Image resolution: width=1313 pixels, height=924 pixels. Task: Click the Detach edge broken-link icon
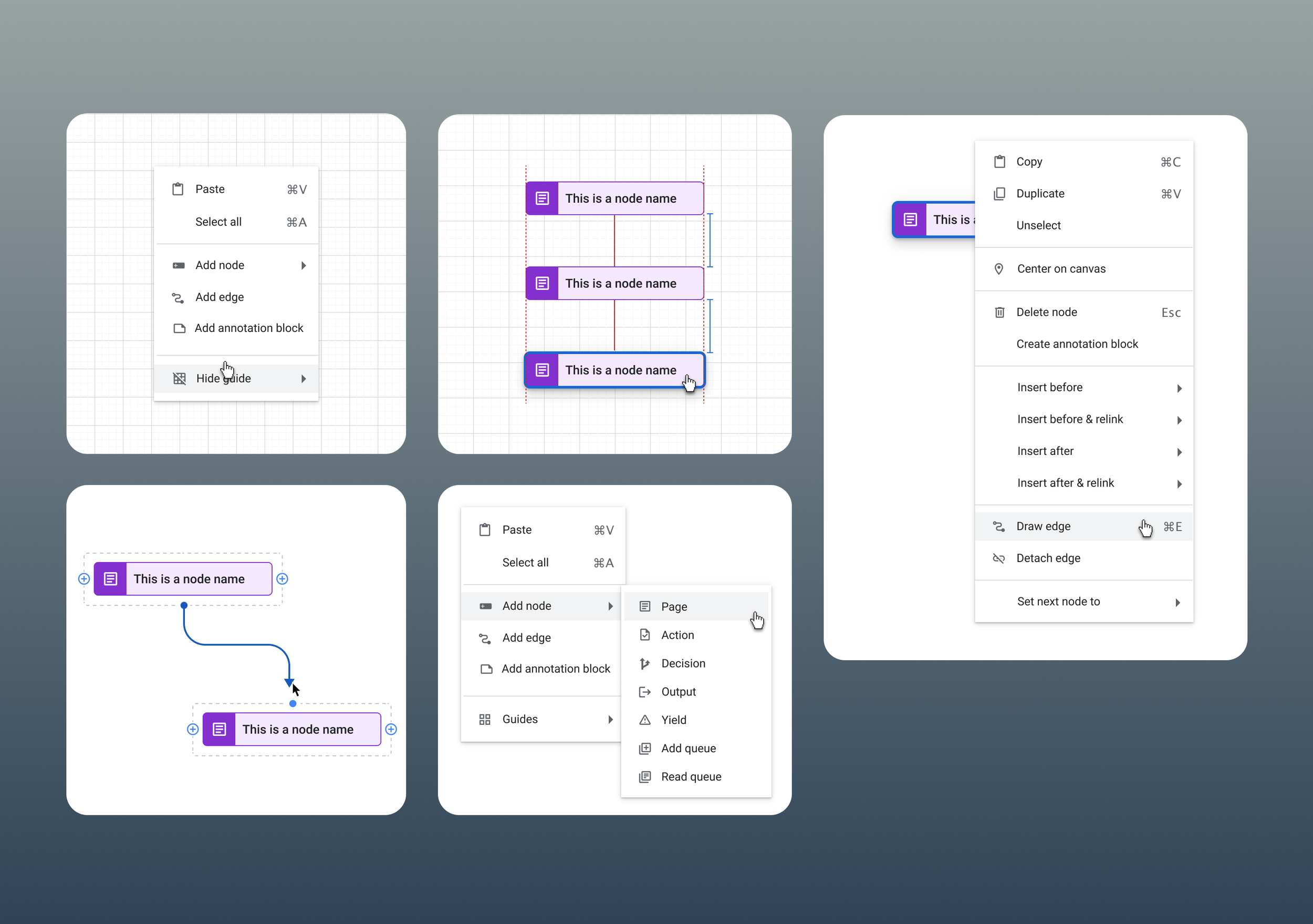click(998, 558)
